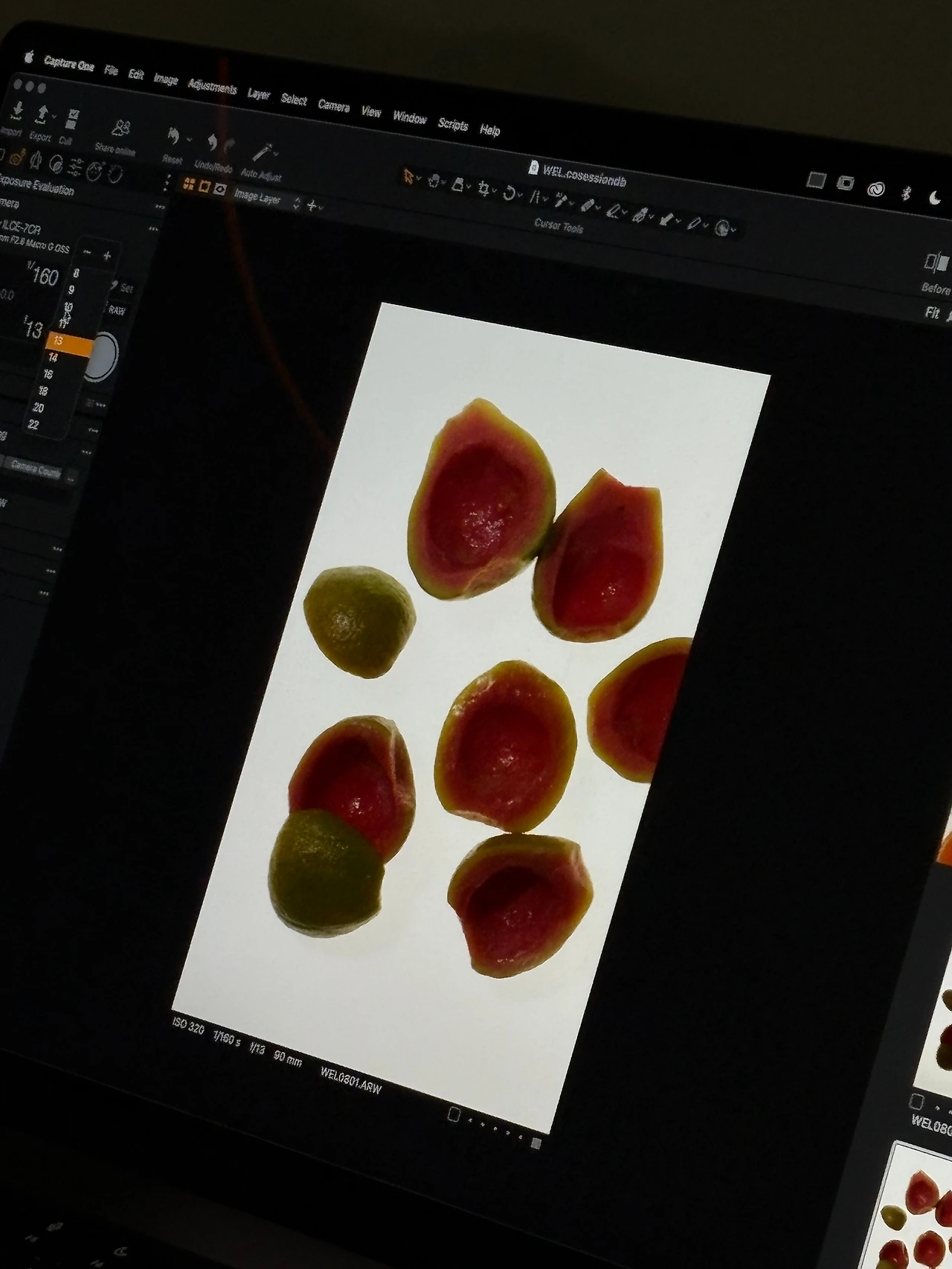Click the checkbox icon below the main image
Viewport: 952px width, 1269px height.
tap(454, 1114)
